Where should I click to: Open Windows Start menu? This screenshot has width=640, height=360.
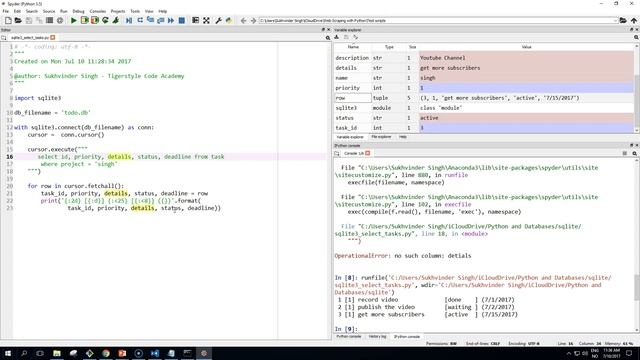pyautogui.click(x=8, y=353)
